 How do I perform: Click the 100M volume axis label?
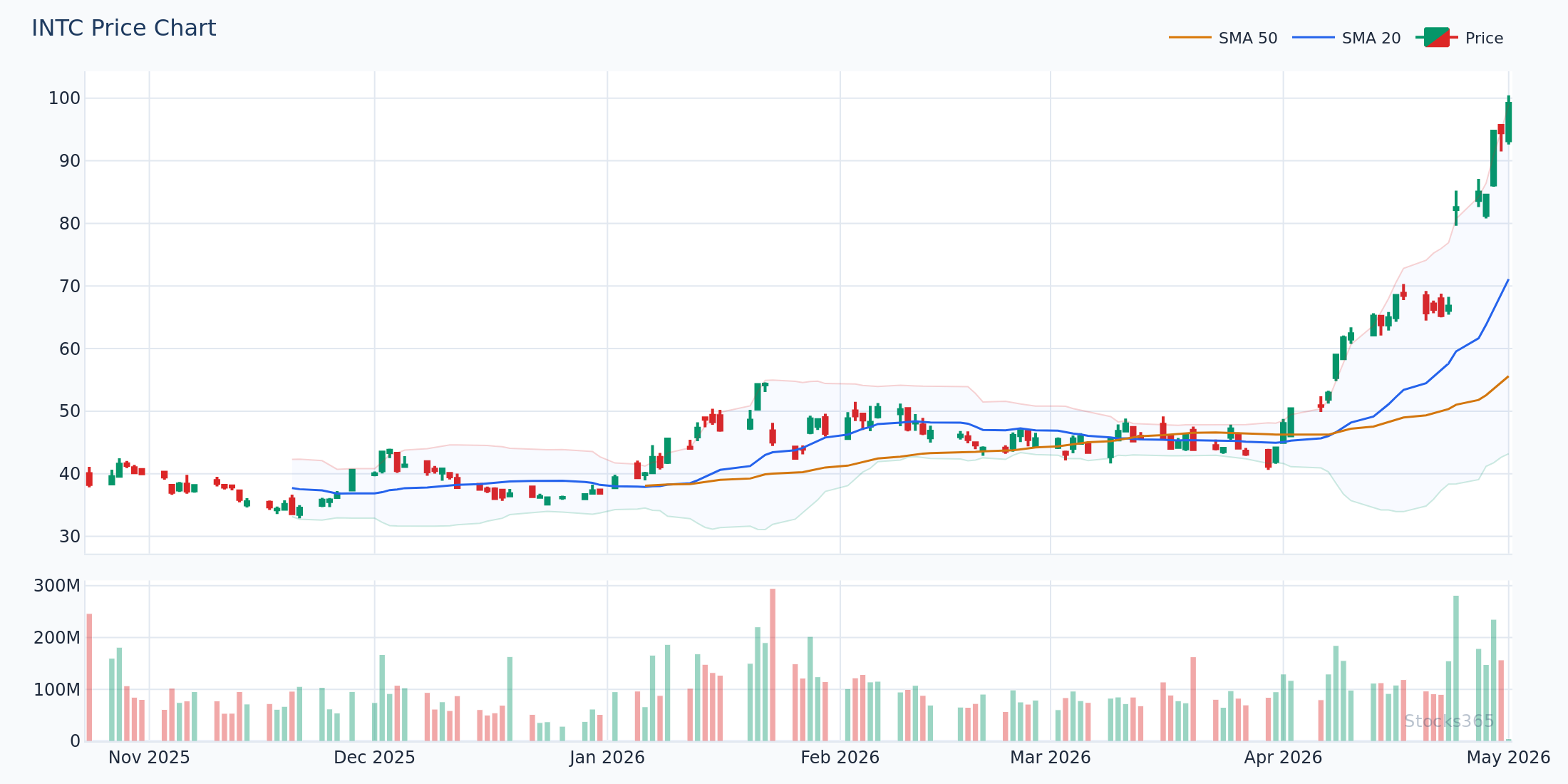point(57,690)
